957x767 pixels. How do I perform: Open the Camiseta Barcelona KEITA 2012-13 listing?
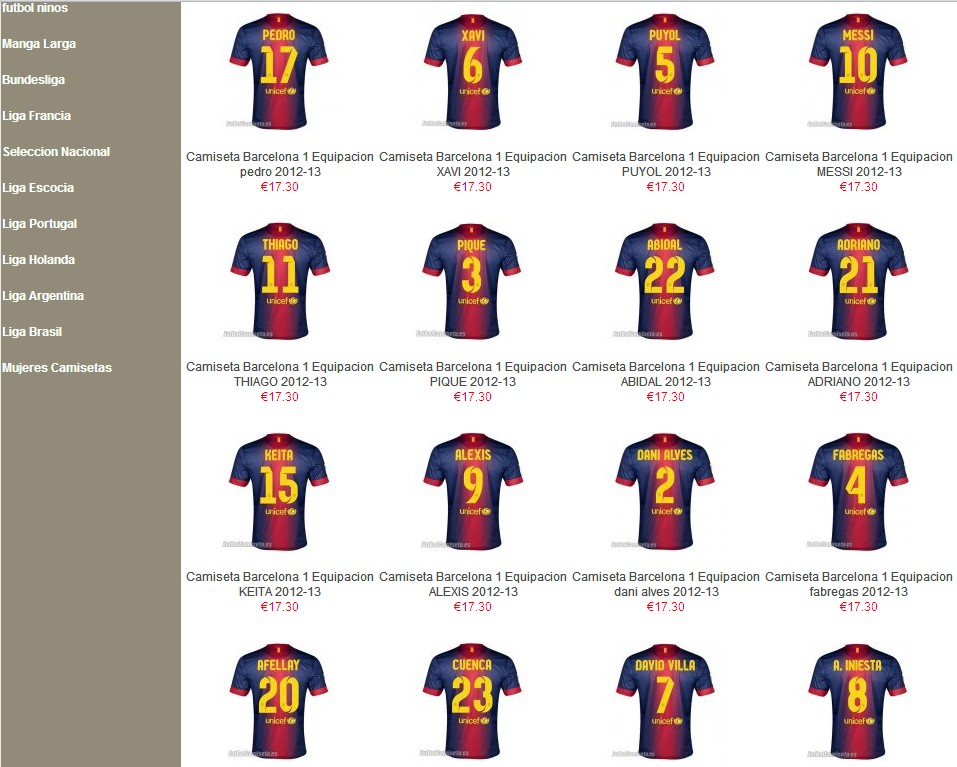point(278,582)
